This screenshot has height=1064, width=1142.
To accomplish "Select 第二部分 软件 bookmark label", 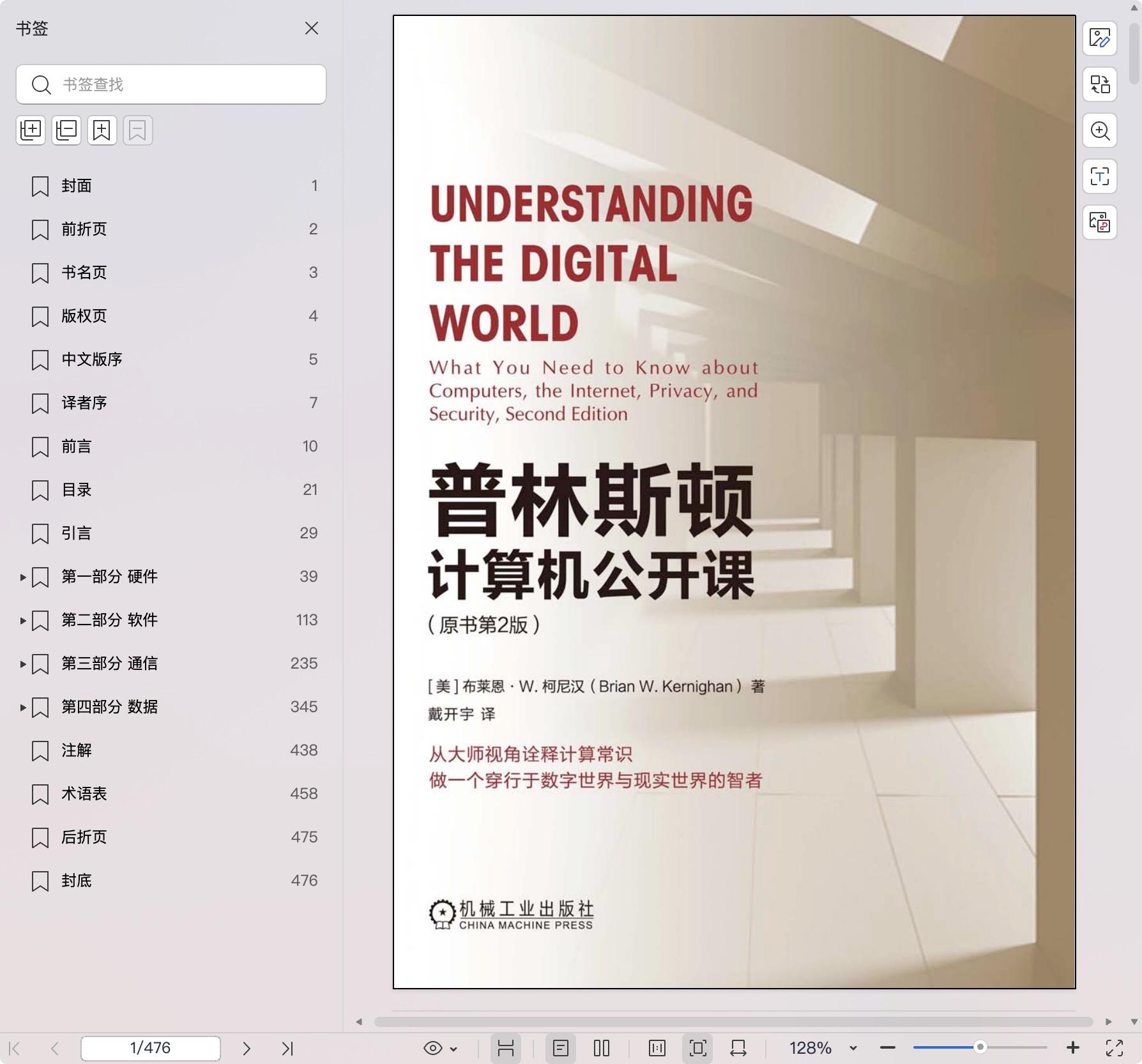I will point(109,620).
